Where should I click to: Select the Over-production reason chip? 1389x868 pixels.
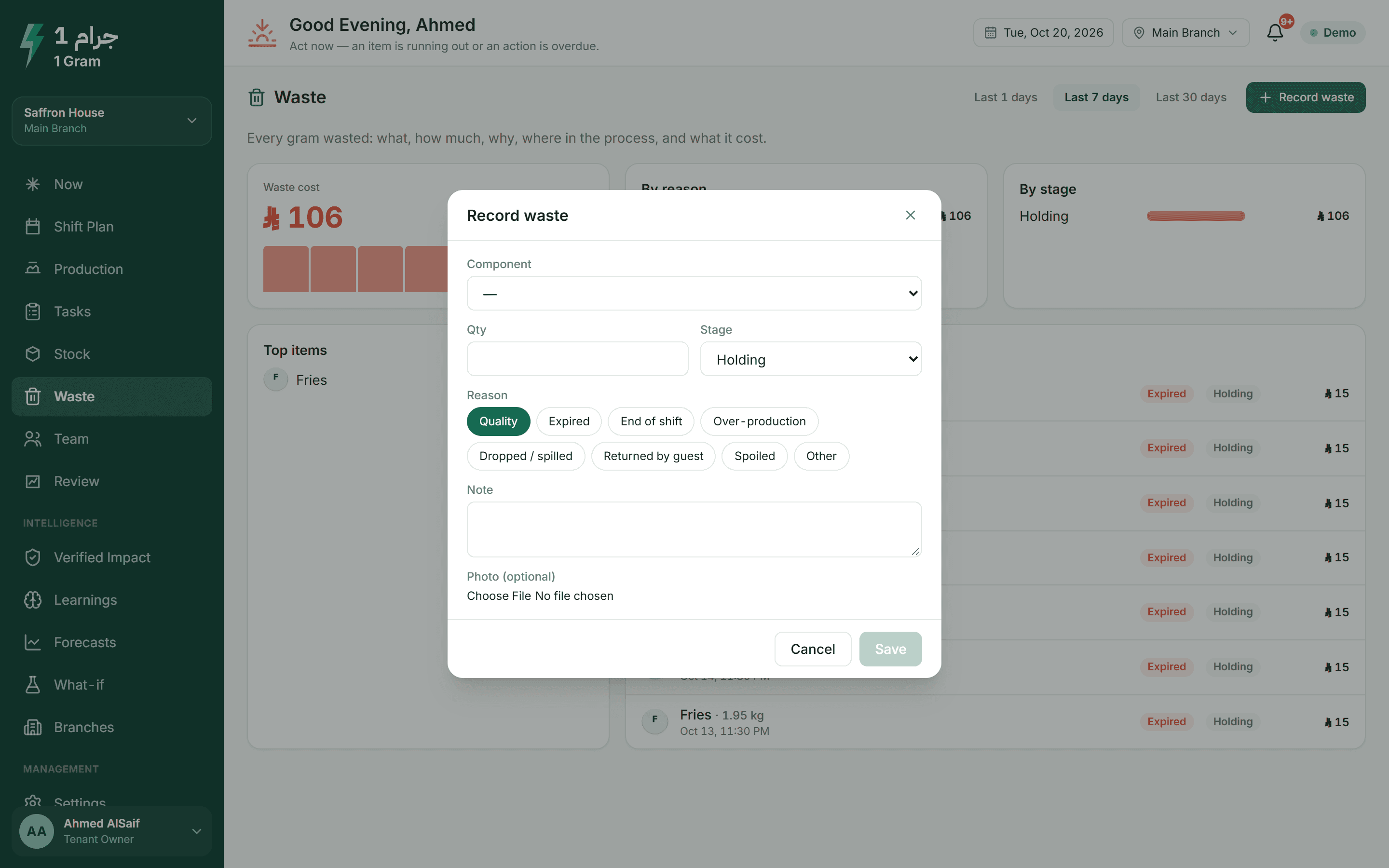[759, 421]
